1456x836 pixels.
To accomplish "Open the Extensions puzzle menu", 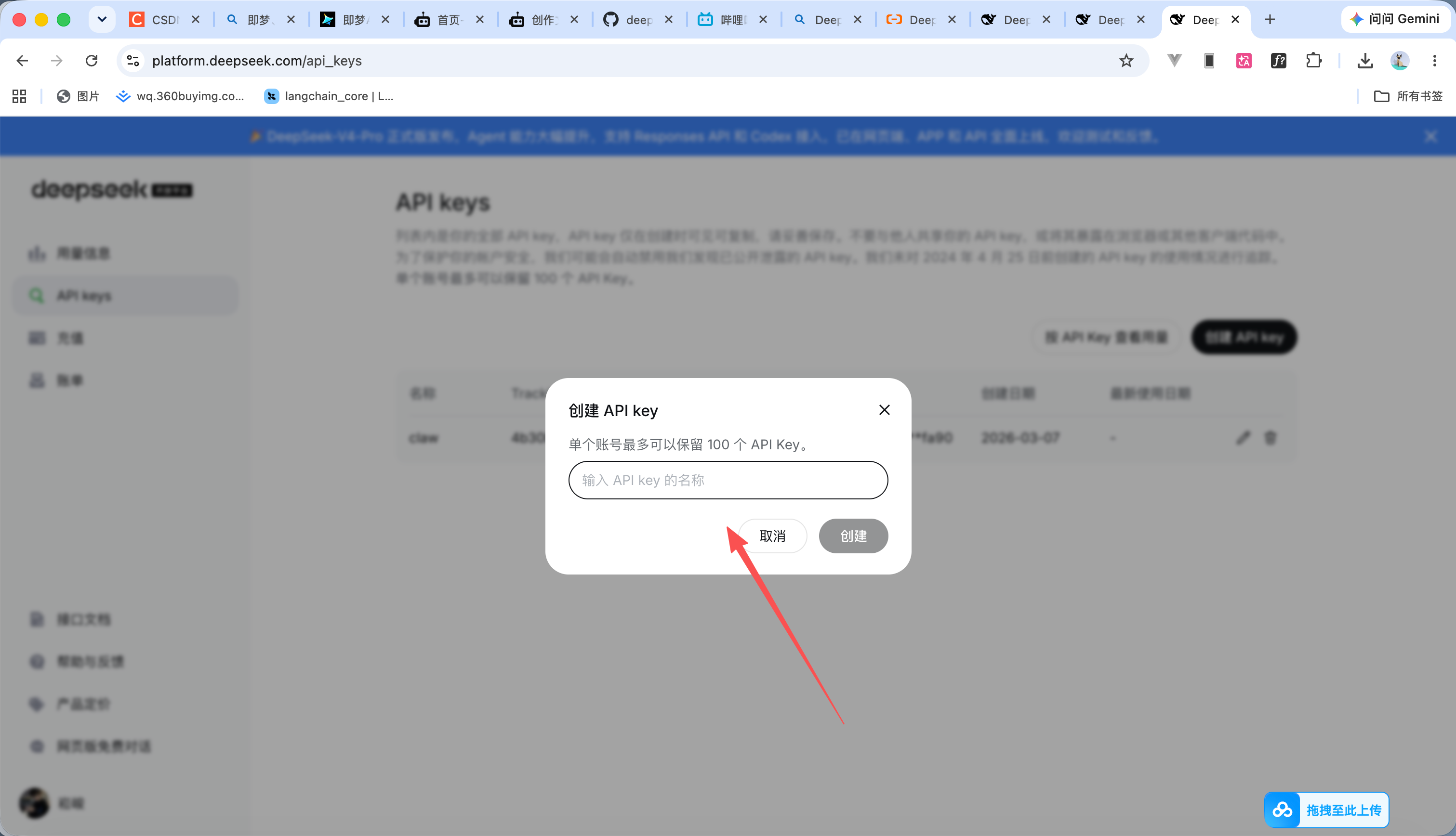I will 1313,60.
